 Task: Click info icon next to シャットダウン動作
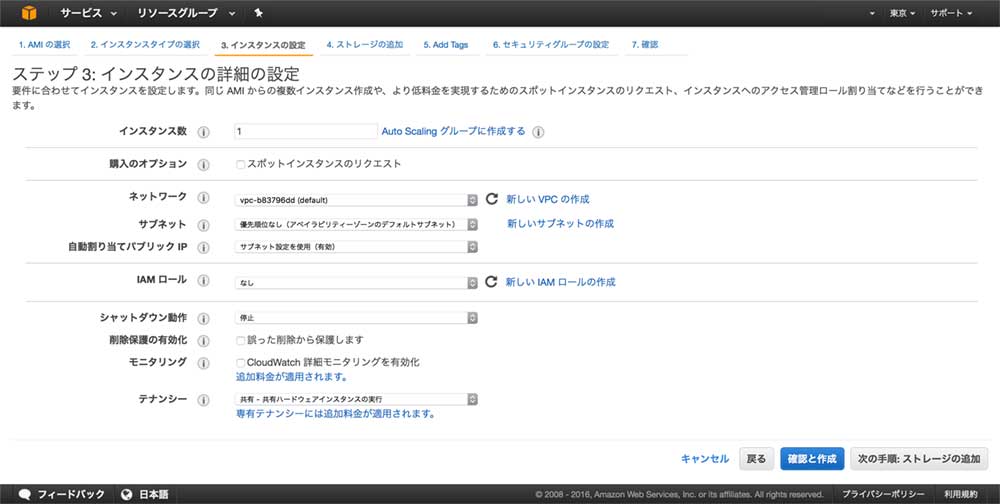pyautogui.click(x=204, y=318)
